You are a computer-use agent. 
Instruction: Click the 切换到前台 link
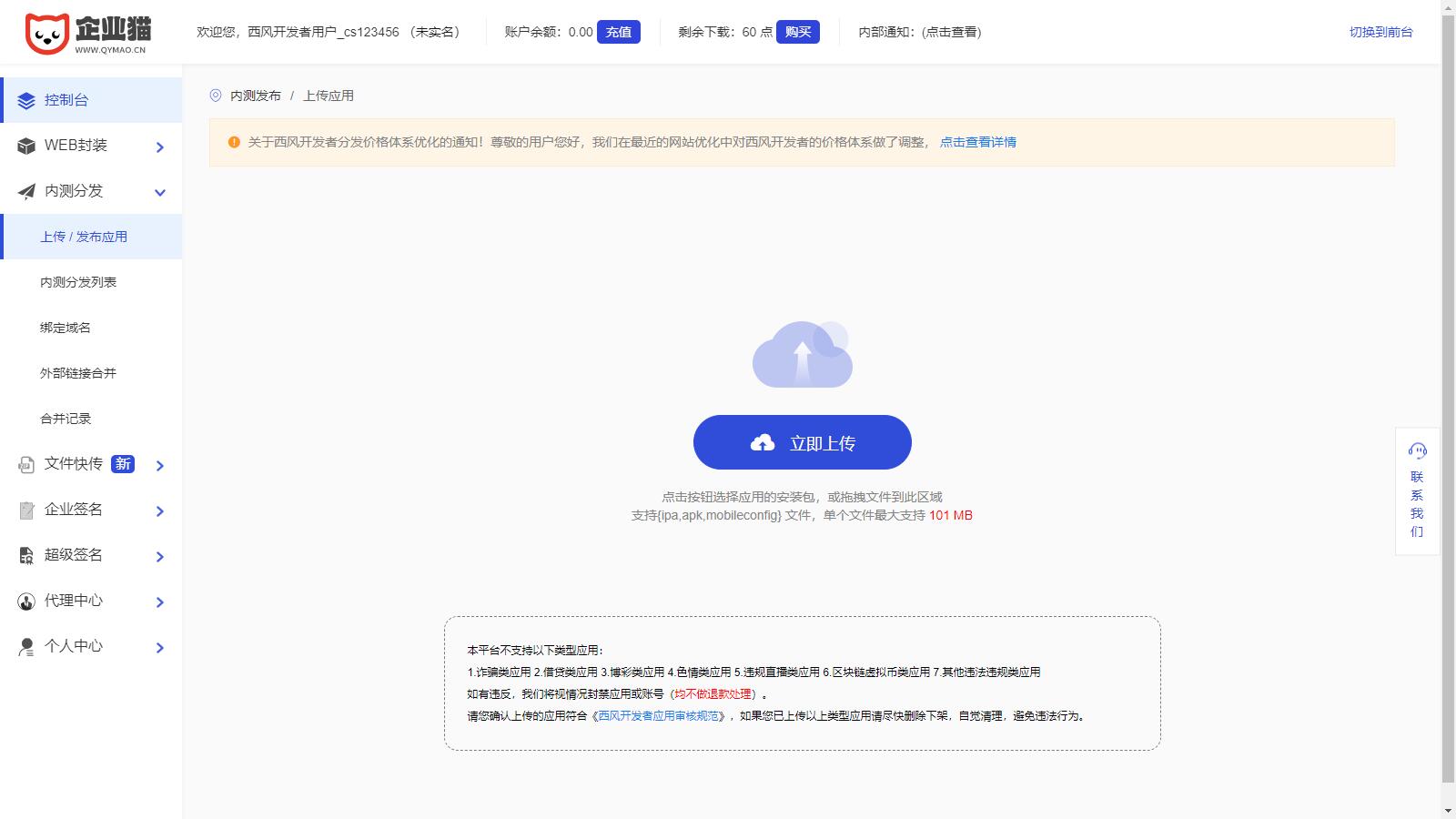click(x=1380, y=32)
